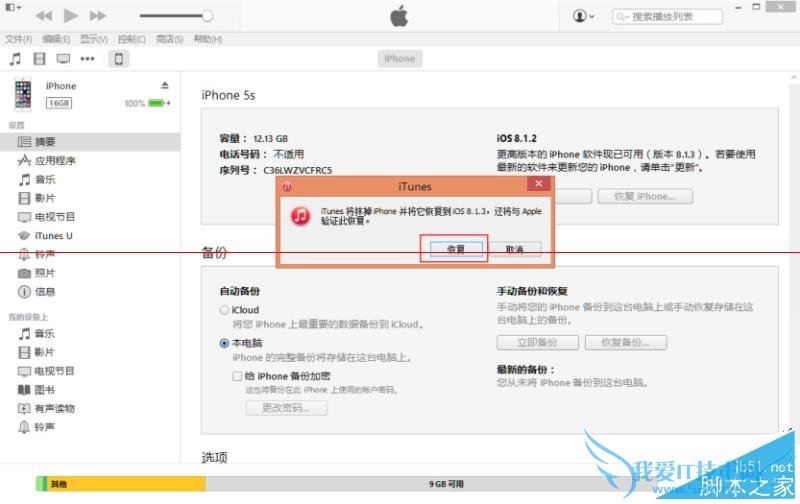
Task: Click the 恢复 iPhone... button
Action: point(645,196)
